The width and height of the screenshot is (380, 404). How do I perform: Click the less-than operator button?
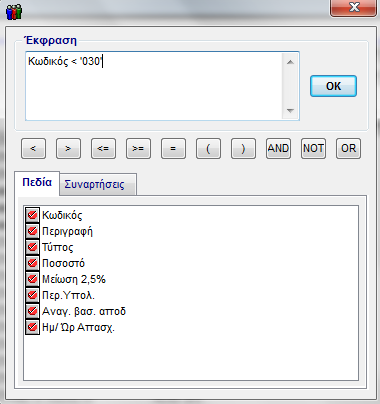tap(33, 148)
